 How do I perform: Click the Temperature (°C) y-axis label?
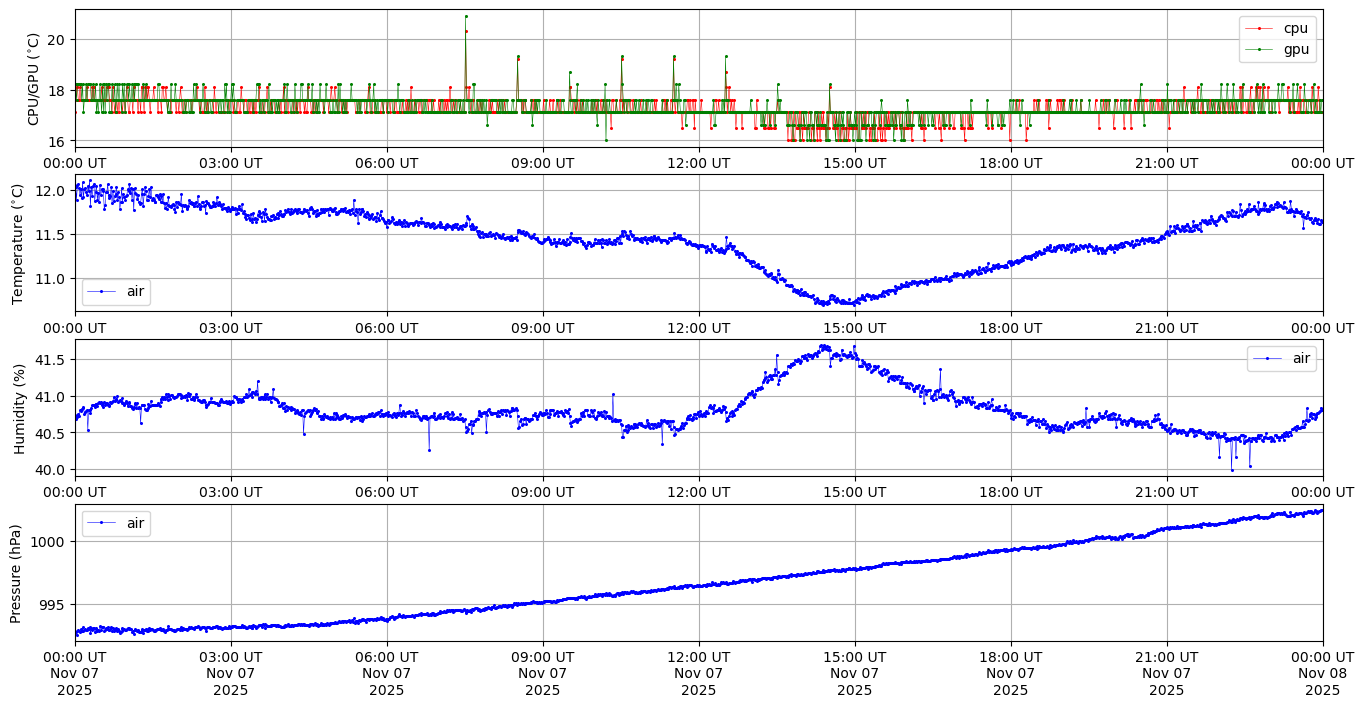click(x=17, y=243)
